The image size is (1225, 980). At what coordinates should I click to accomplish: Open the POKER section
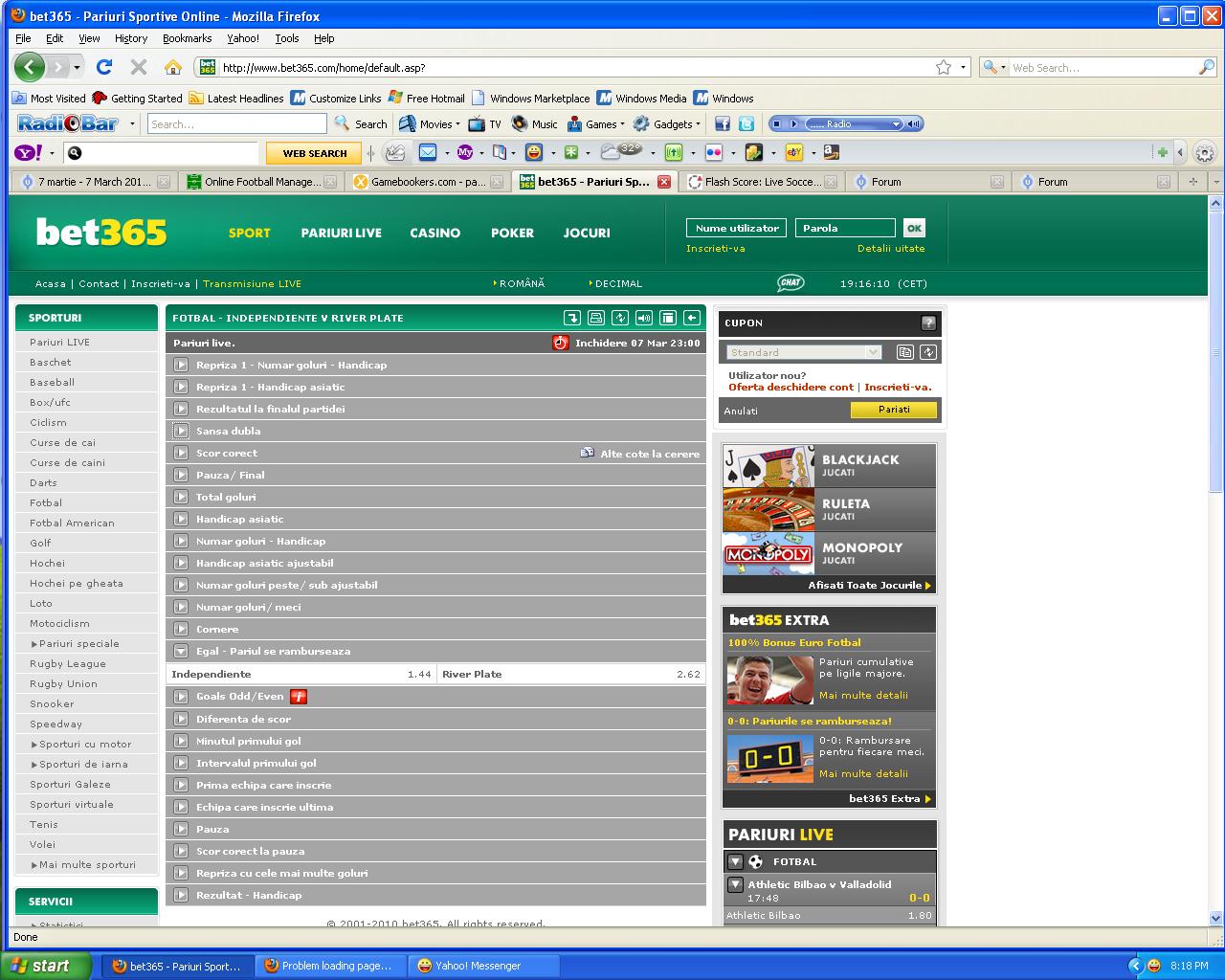coord(512,233)
